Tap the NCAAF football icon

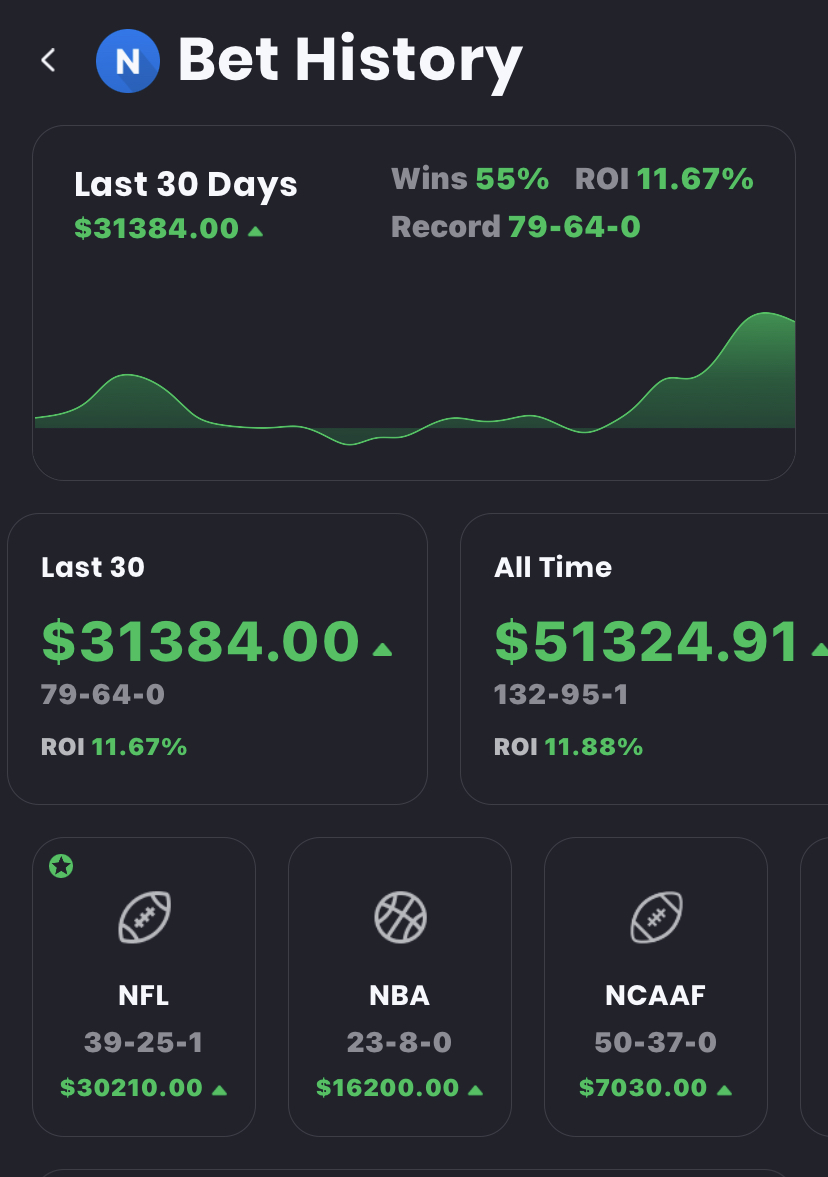tap(656, 917)
